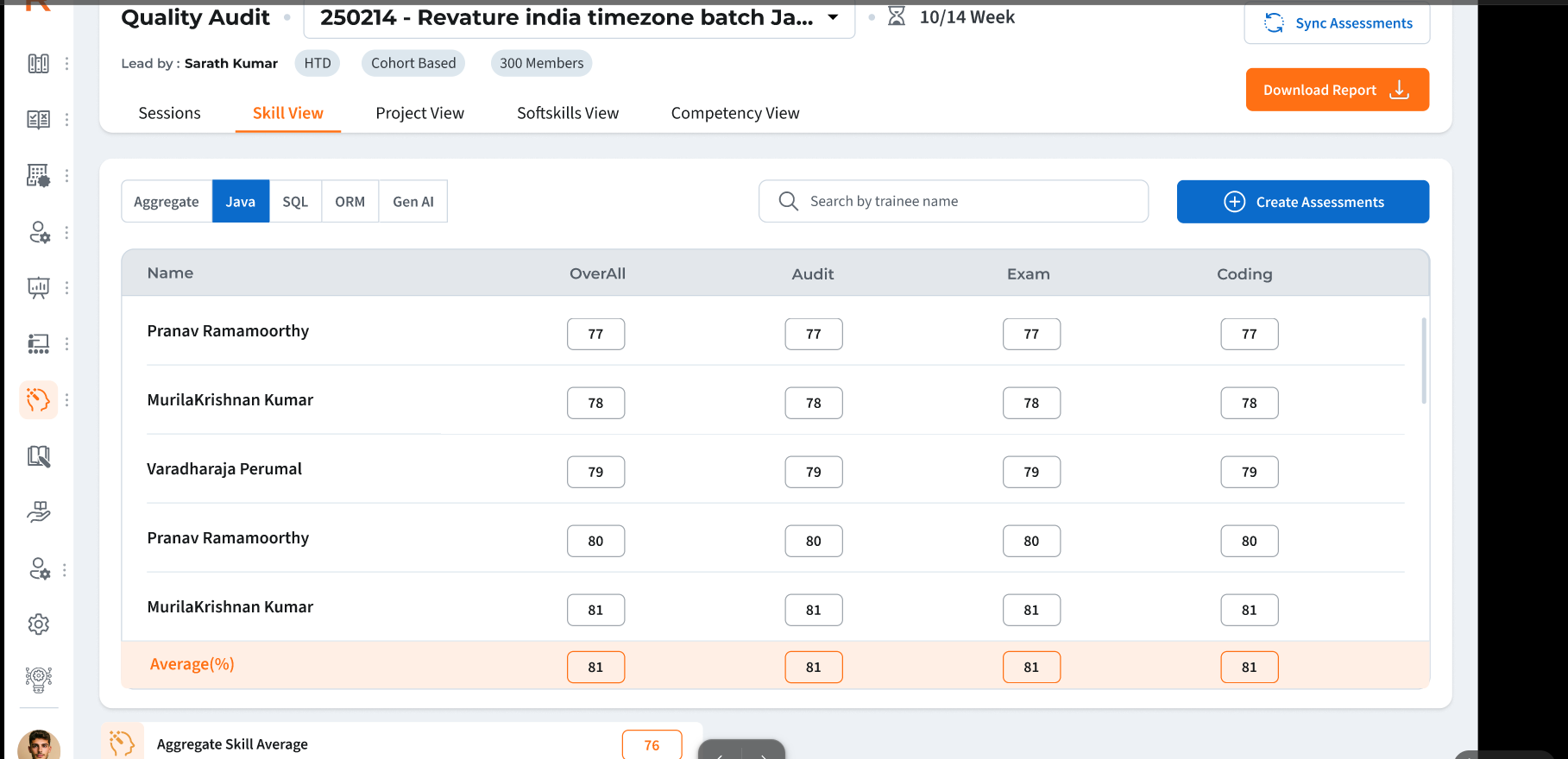Click the Download Report button
The image size is (1568, 759).
1337,90
